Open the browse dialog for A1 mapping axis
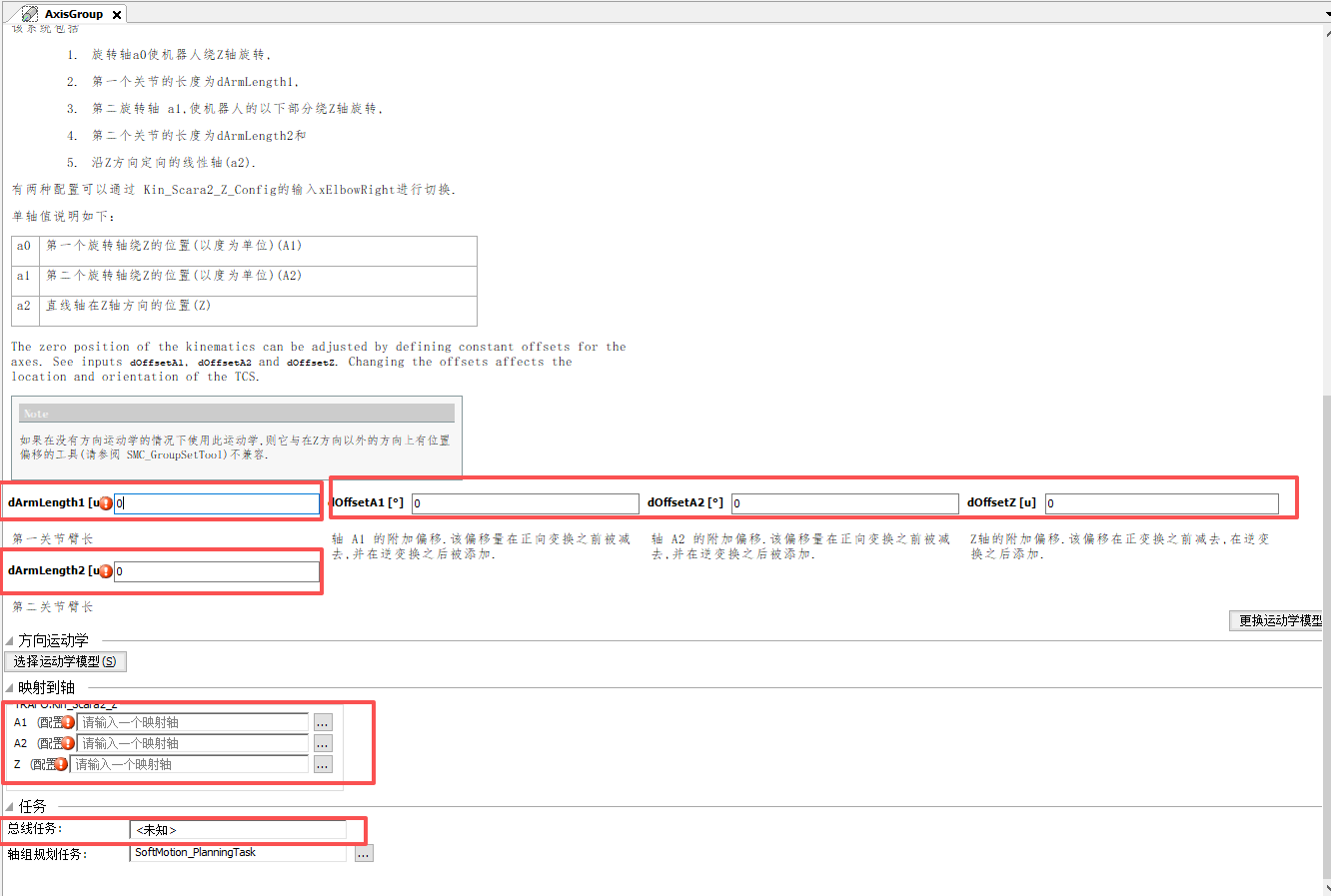The image size is (1331, 896). [322, 722]
